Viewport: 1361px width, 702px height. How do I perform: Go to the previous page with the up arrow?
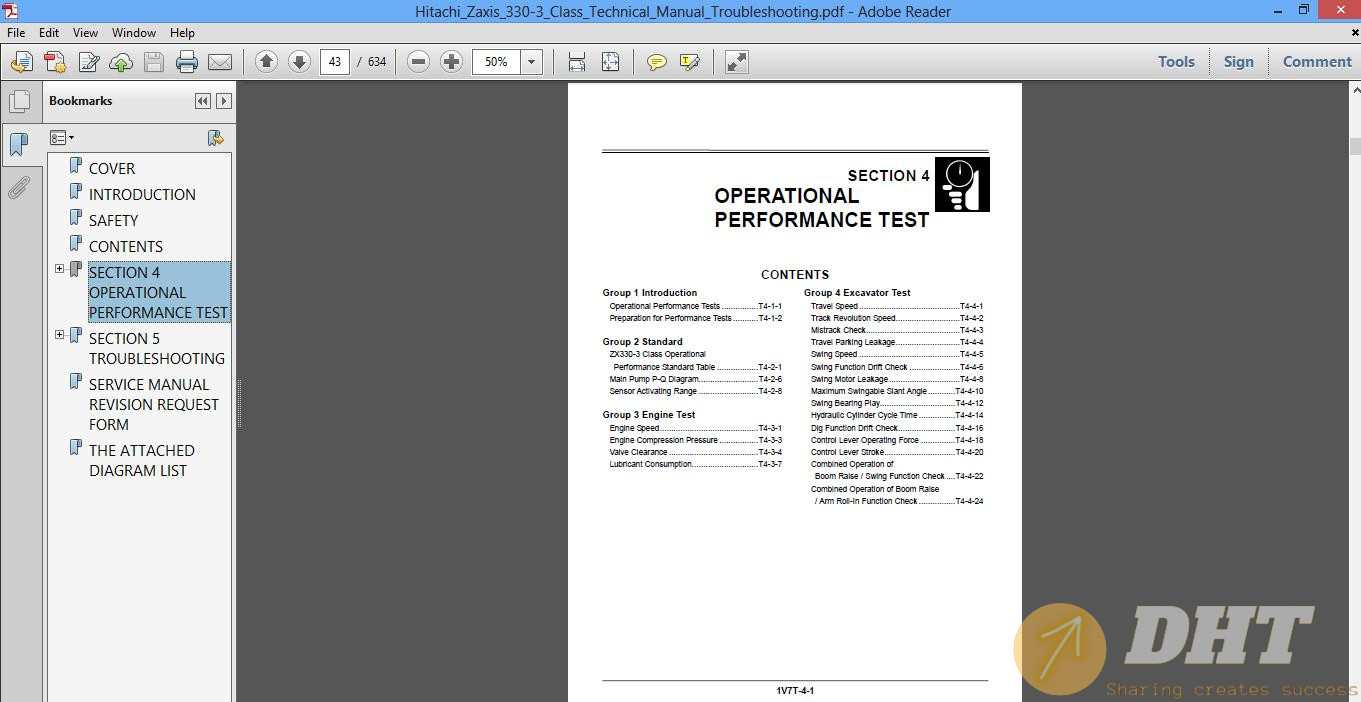click(266, 62)
